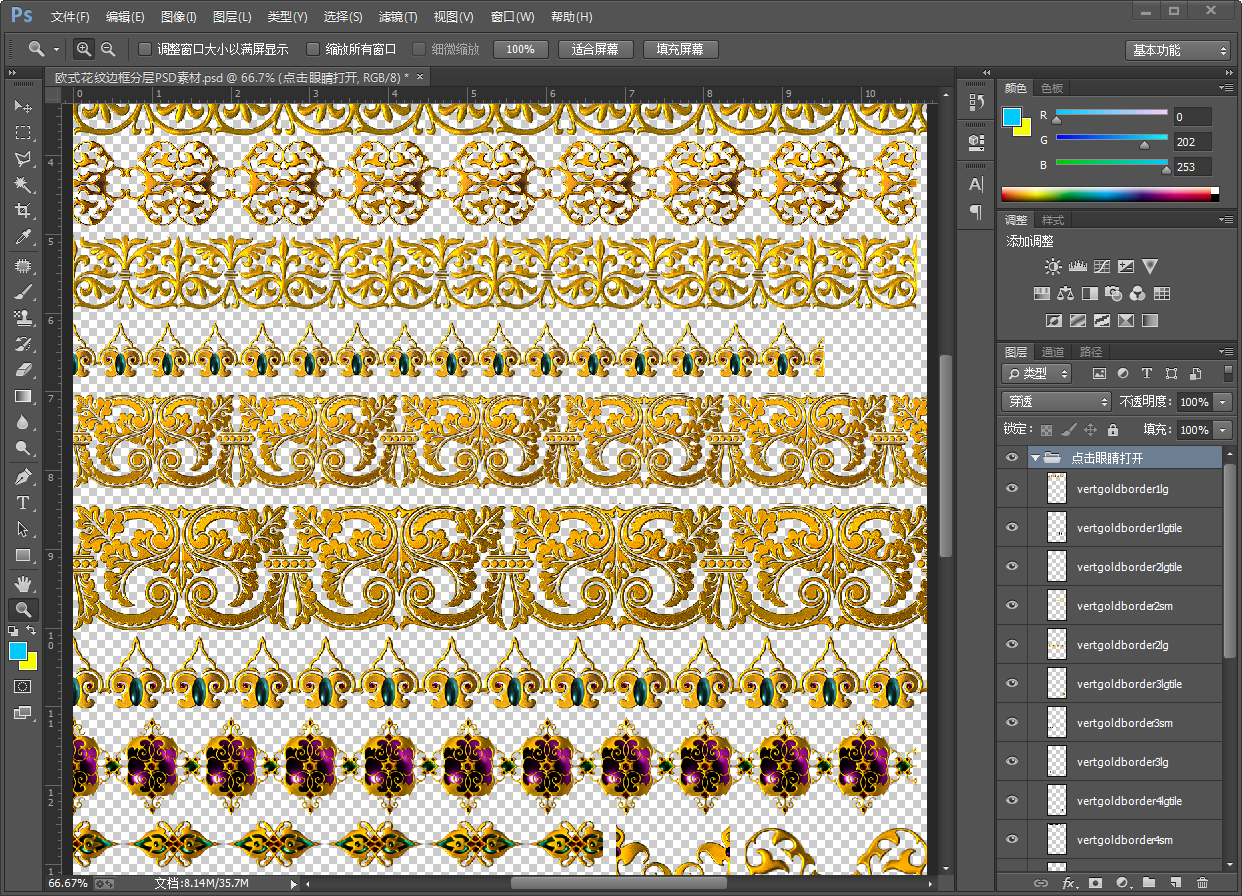Screen dimensions: 1242x896
Task: Switch to the 通道 tab
Action: tap(1052, 352)
